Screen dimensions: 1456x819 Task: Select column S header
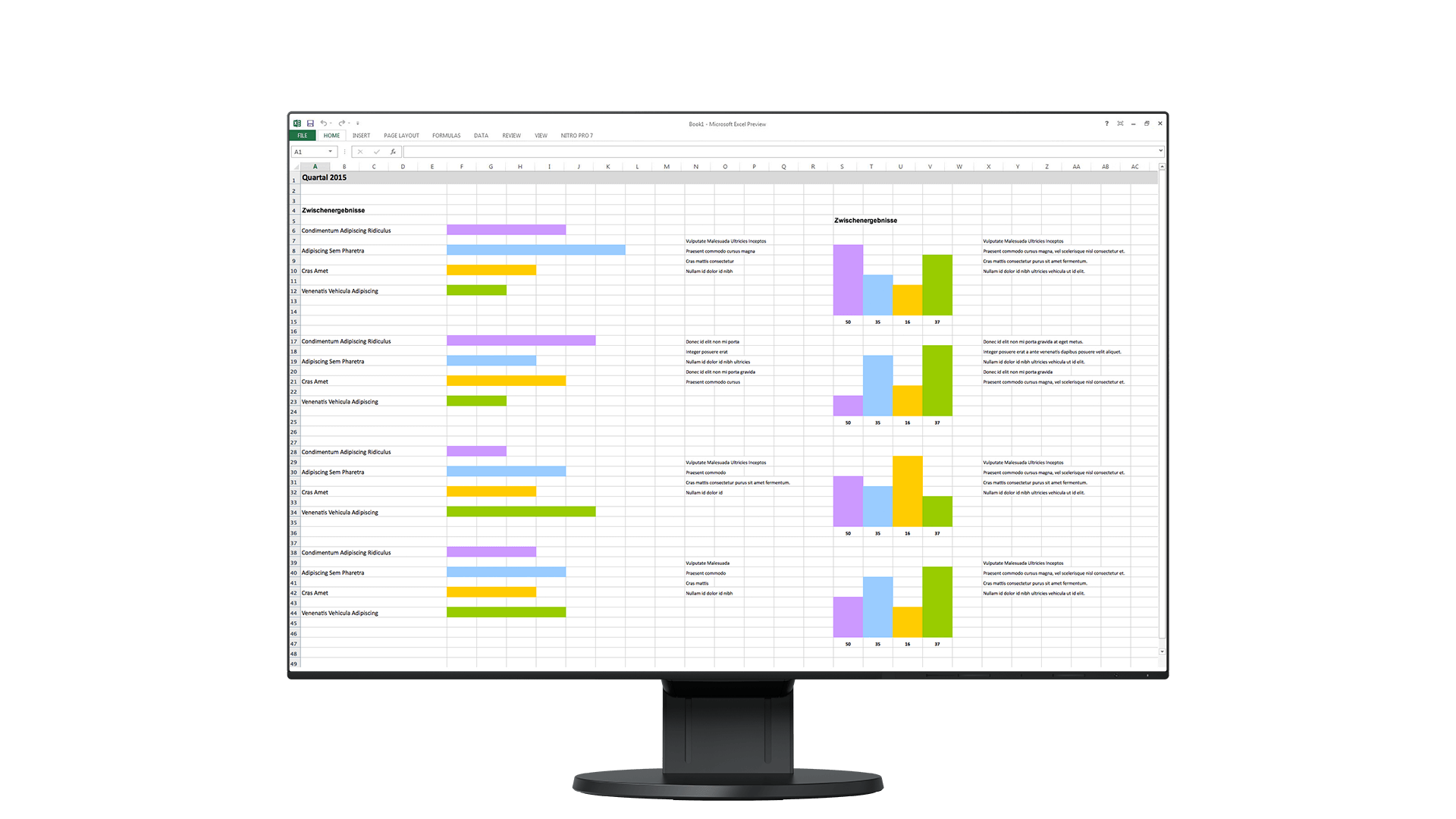(x=842, y=167)
